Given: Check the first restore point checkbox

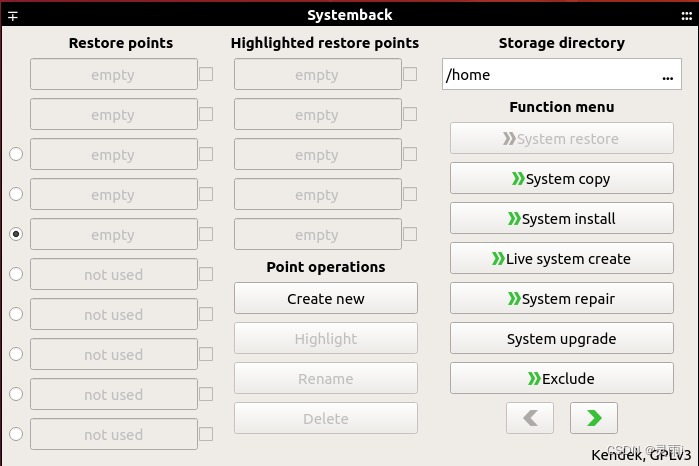Looking at the screenshot, I should point(206,74).
